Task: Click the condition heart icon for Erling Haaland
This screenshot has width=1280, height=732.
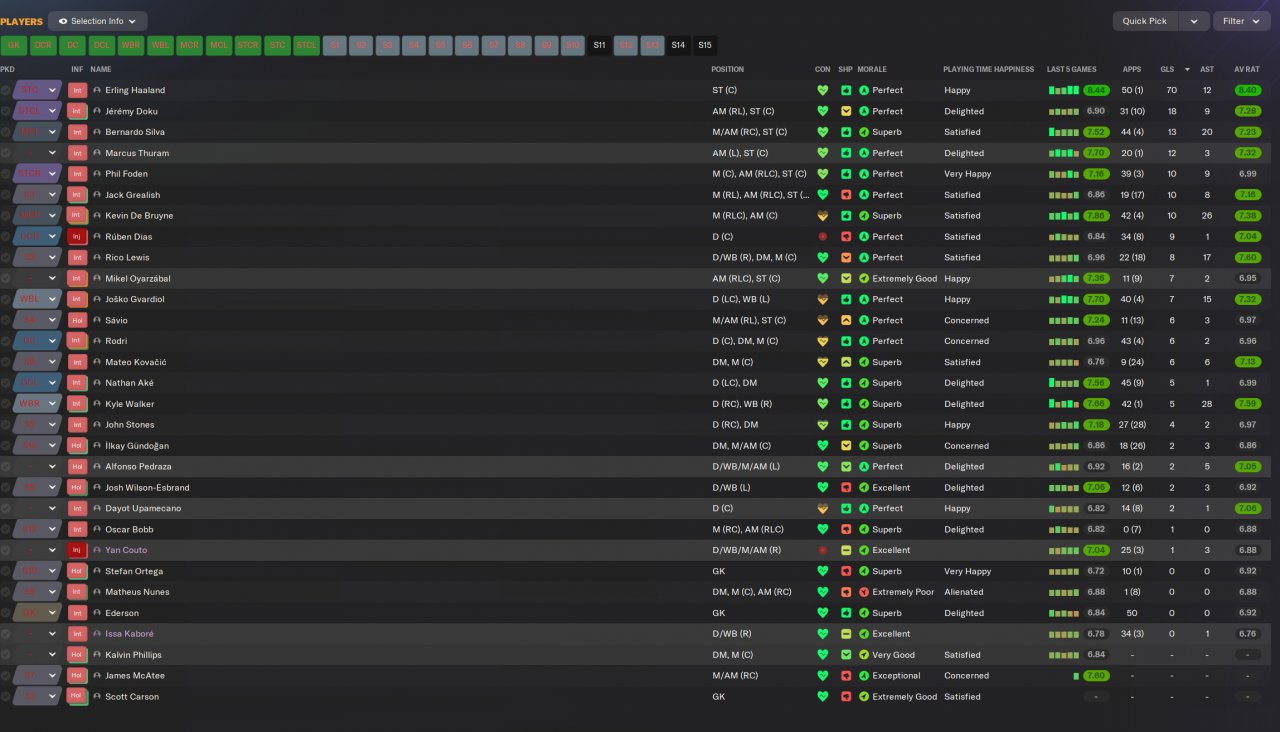Action: [823, 90]
